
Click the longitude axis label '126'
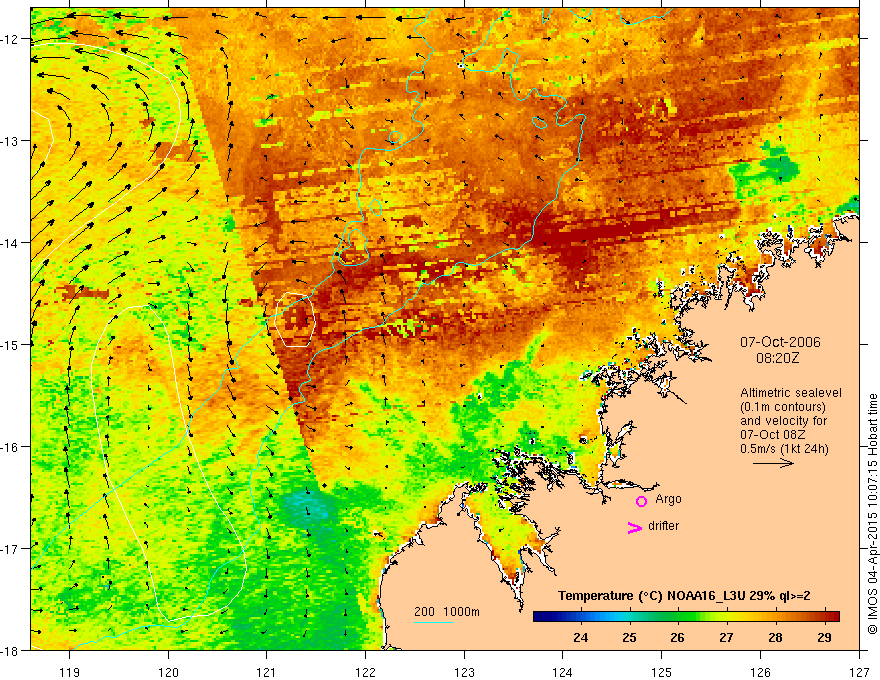pyautogui.click(x=760, y=672)
